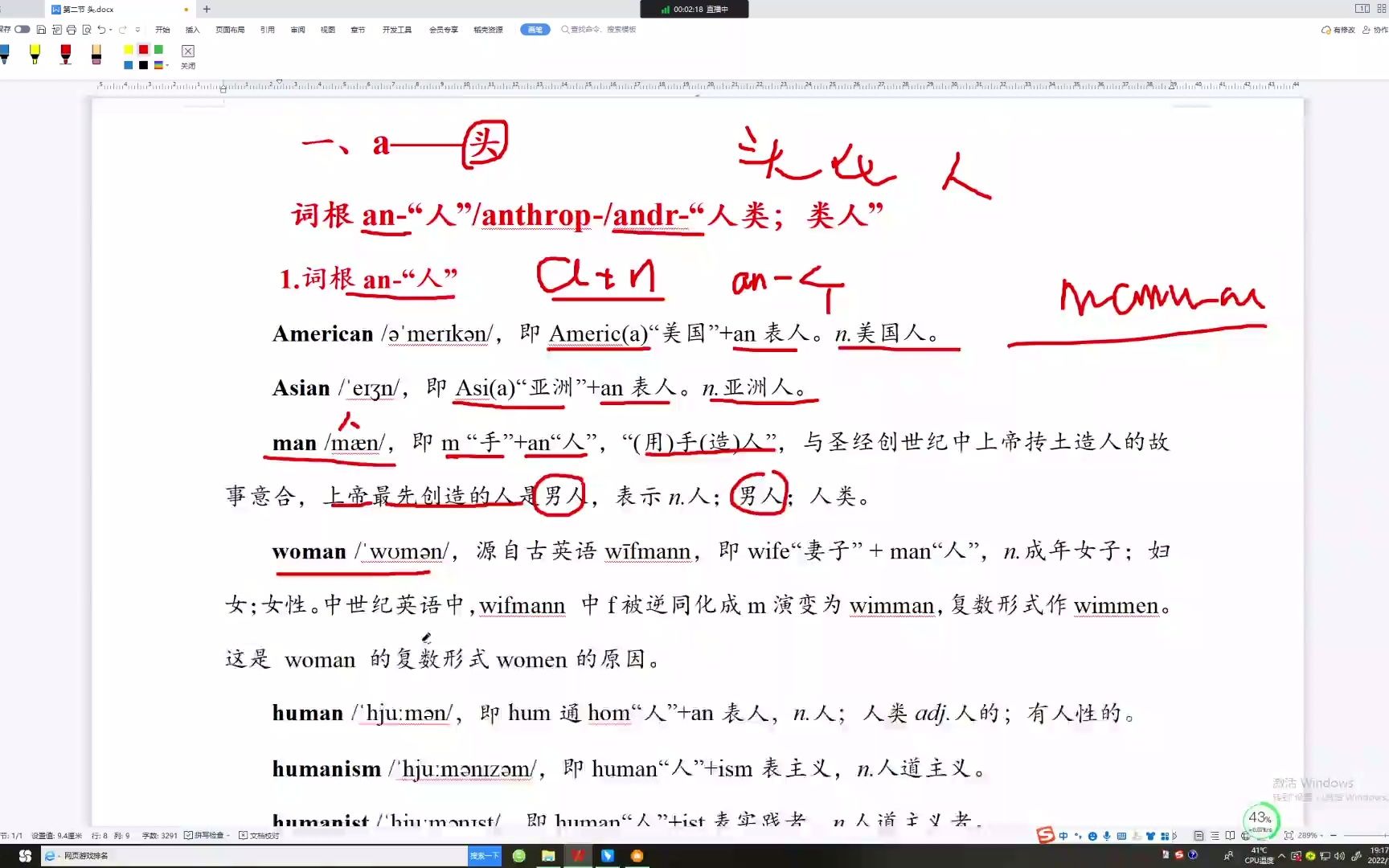Open the 视图 ribbon tab
Screen dimensions: 1389x868
tap(328, 30)
